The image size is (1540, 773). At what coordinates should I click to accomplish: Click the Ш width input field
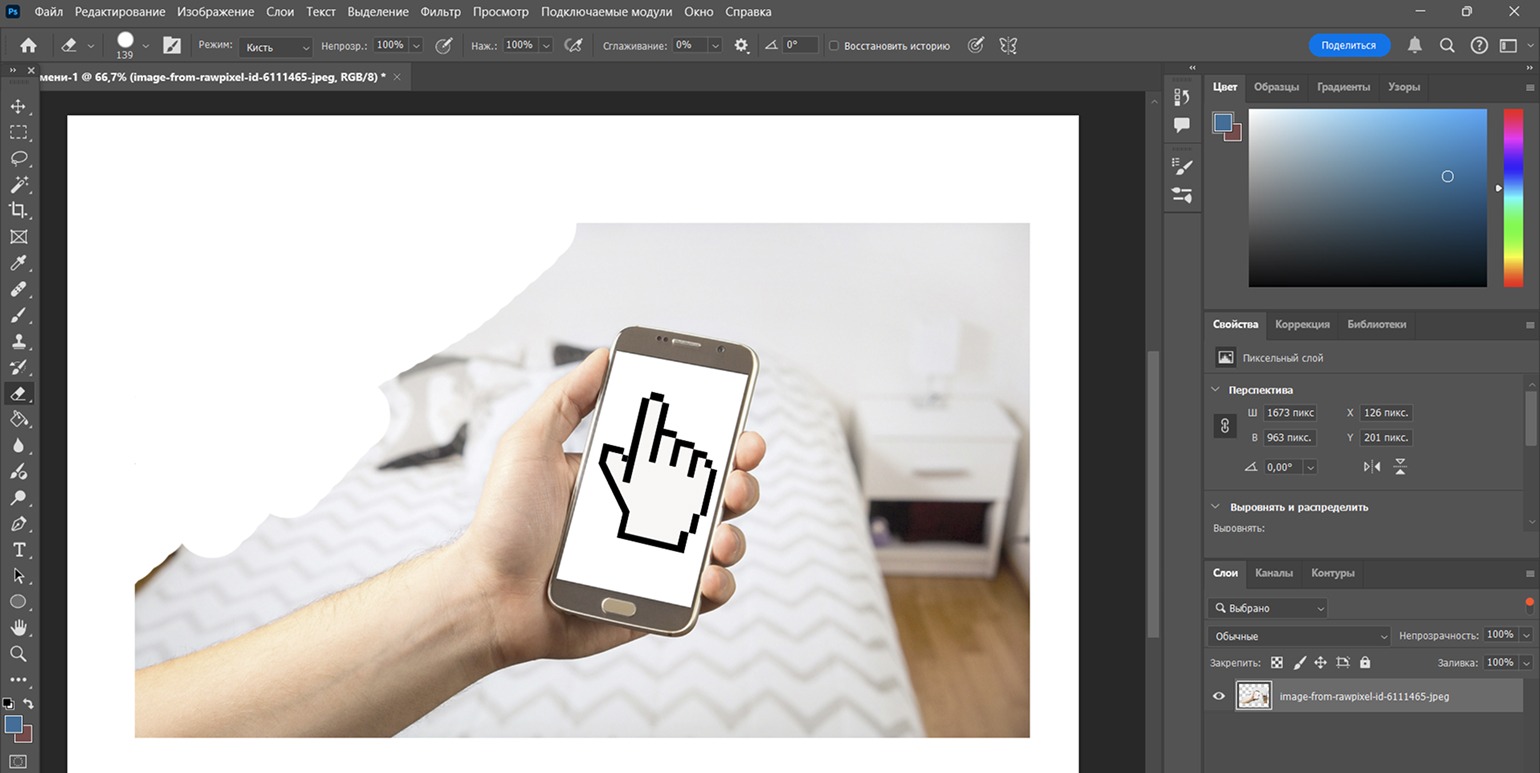pyautogui.click(x=1290, y=413)
